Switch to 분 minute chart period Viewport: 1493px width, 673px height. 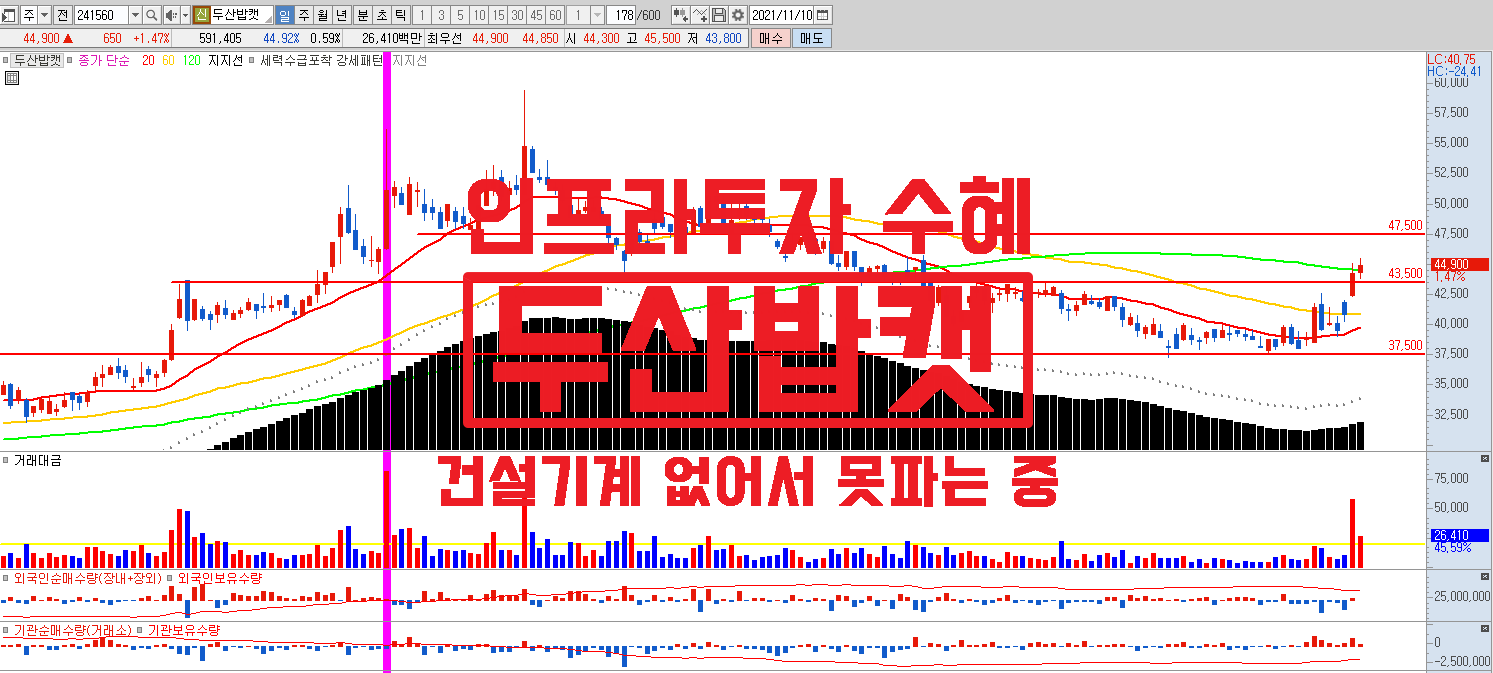(363, 15)
